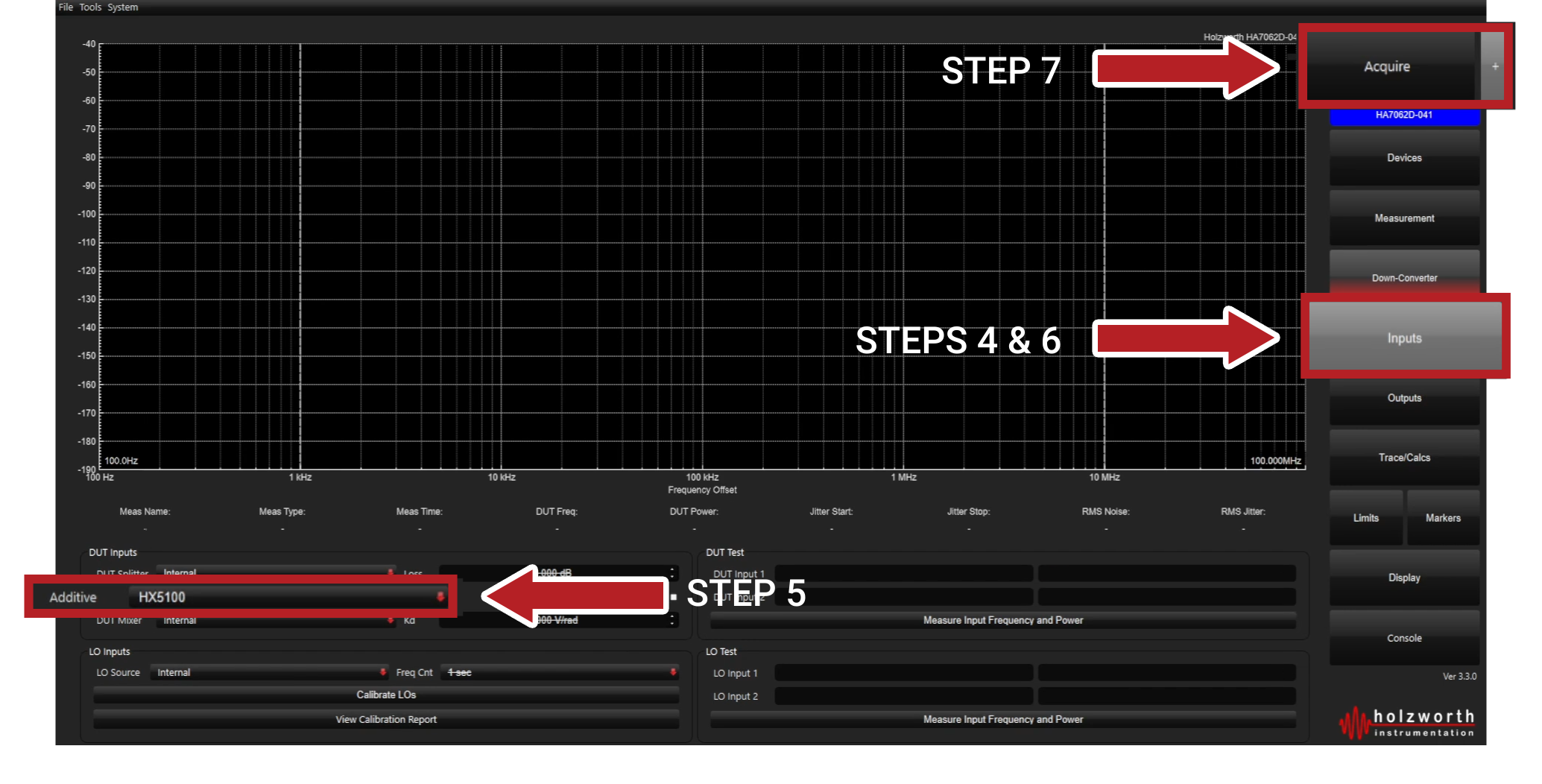Open the Trace/Calcs panel
The image size is (1542, 784).
(x=1403, y=458)
